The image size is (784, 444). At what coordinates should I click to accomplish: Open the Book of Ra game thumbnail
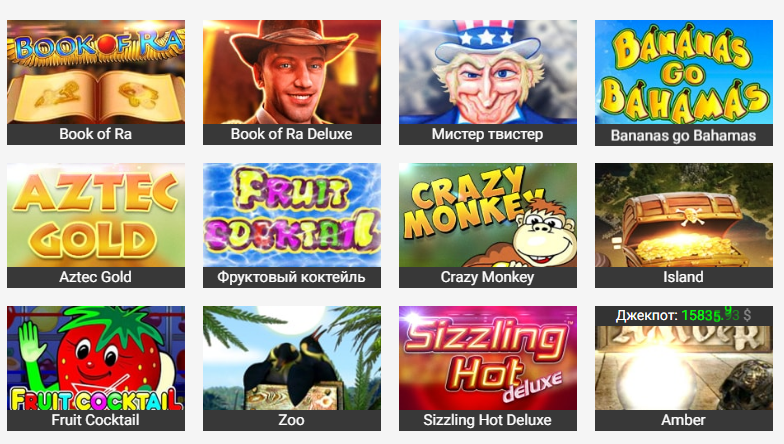click(96, 72)
